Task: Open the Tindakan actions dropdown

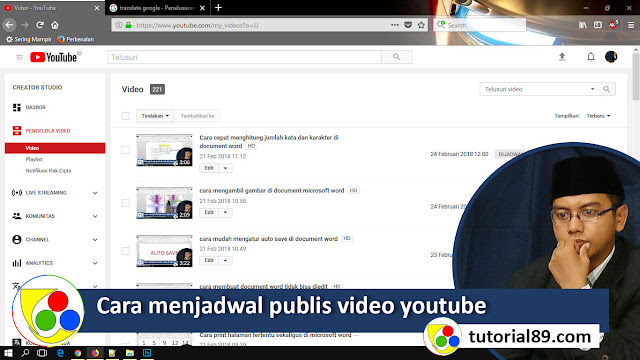Action: (155, 116)
